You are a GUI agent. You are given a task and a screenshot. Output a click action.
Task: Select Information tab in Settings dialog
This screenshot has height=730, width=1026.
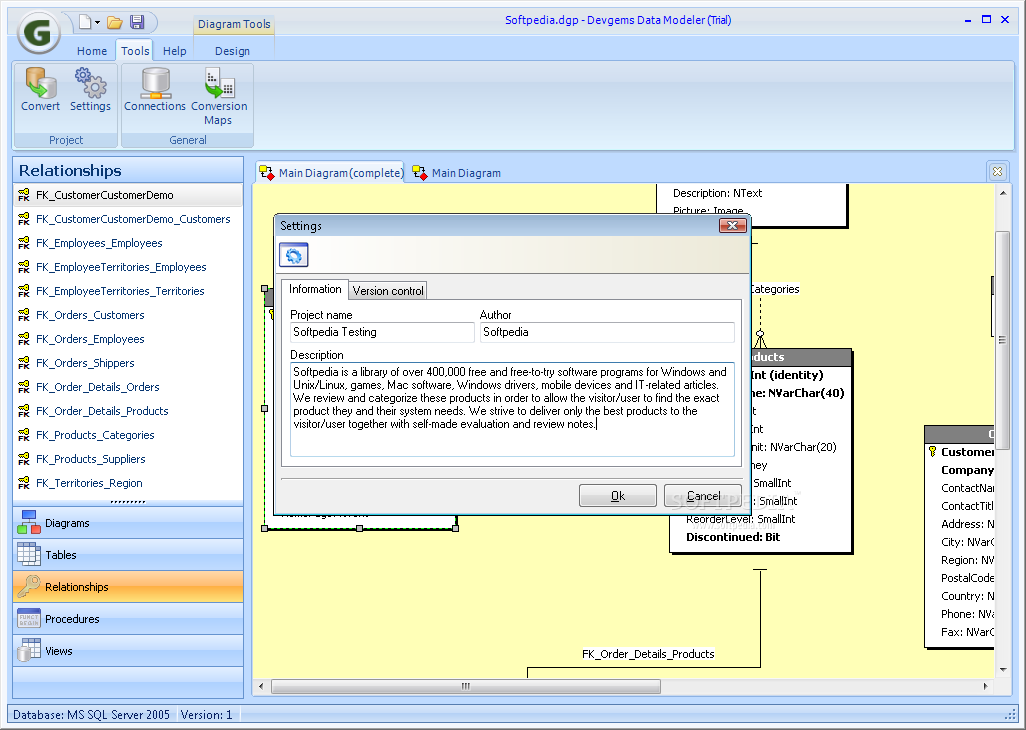[315, 289]
